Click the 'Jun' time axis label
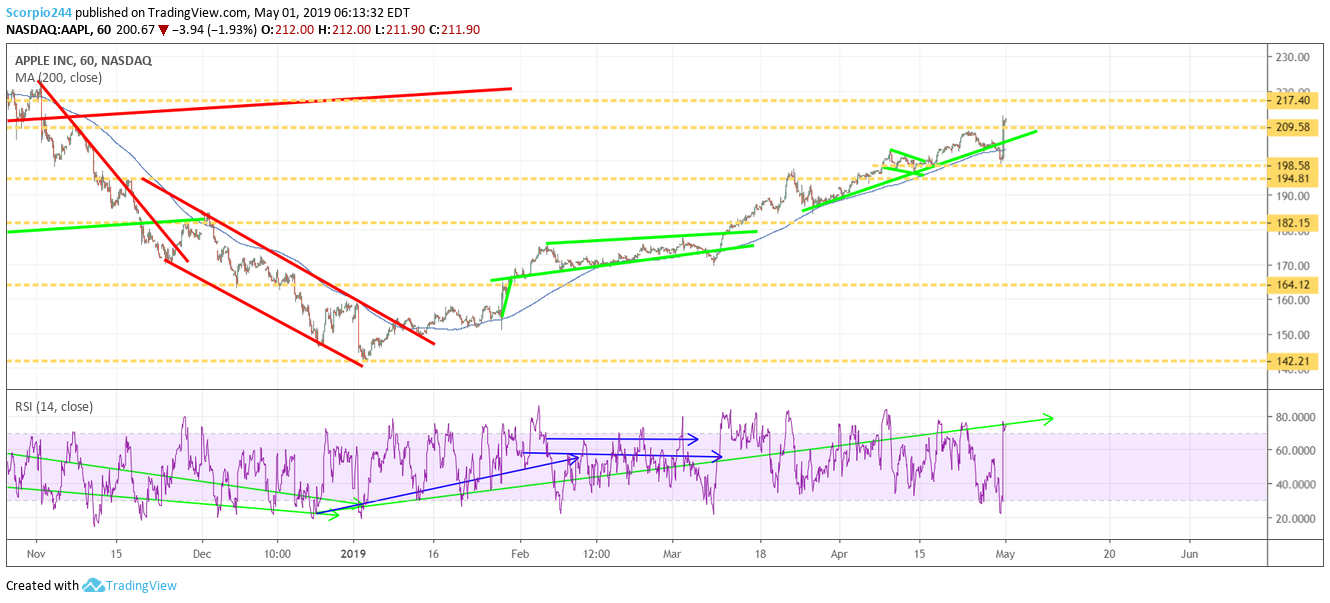The width and height of the screenshot is (1330, 603). (x=1190, y=552)
